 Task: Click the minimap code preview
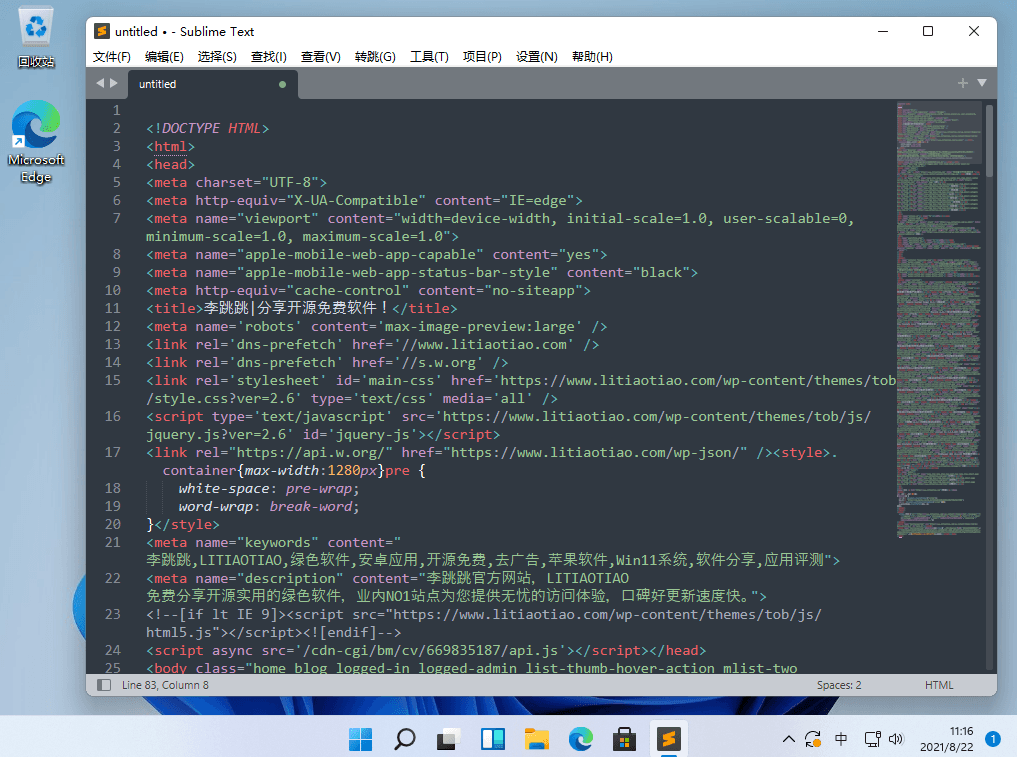[x=939, y=319]
